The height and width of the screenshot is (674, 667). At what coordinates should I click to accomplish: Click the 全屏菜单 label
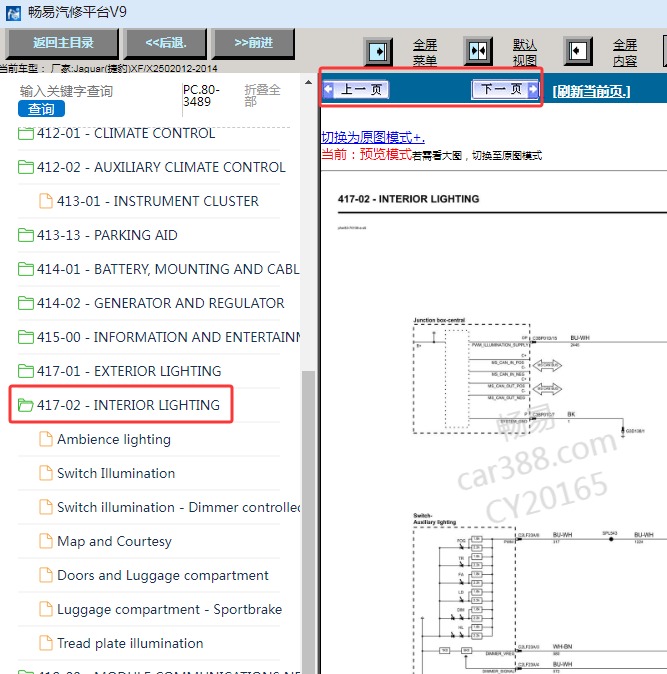(x=425, y=52)
